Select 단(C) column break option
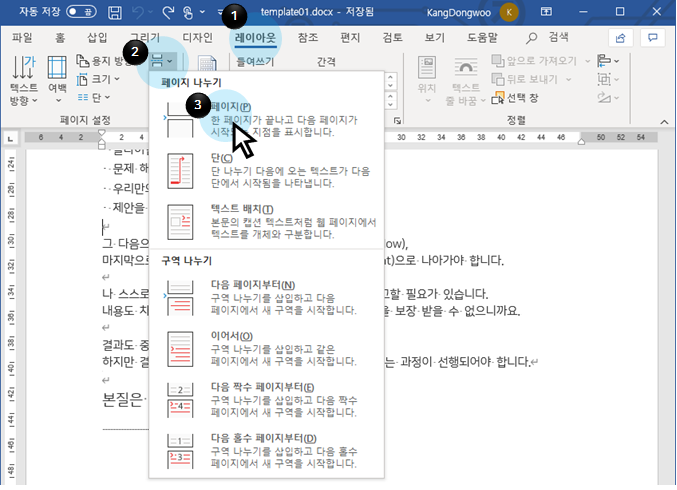The width and height of the screenshot is (677, 490). point(266,171)
